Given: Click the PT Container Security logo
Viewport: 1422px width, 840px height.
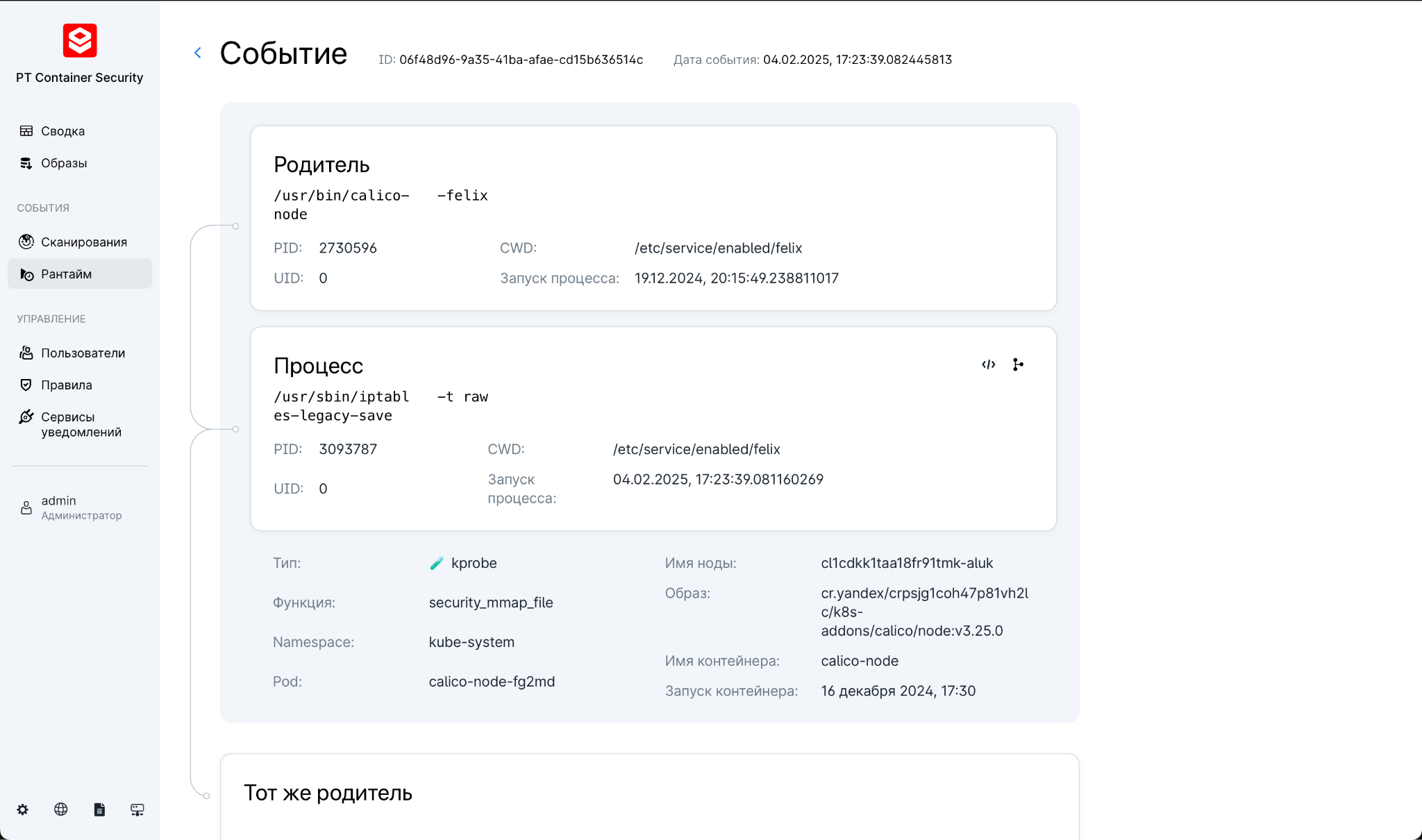Looking at the screenshot, I should click(80, 41).
